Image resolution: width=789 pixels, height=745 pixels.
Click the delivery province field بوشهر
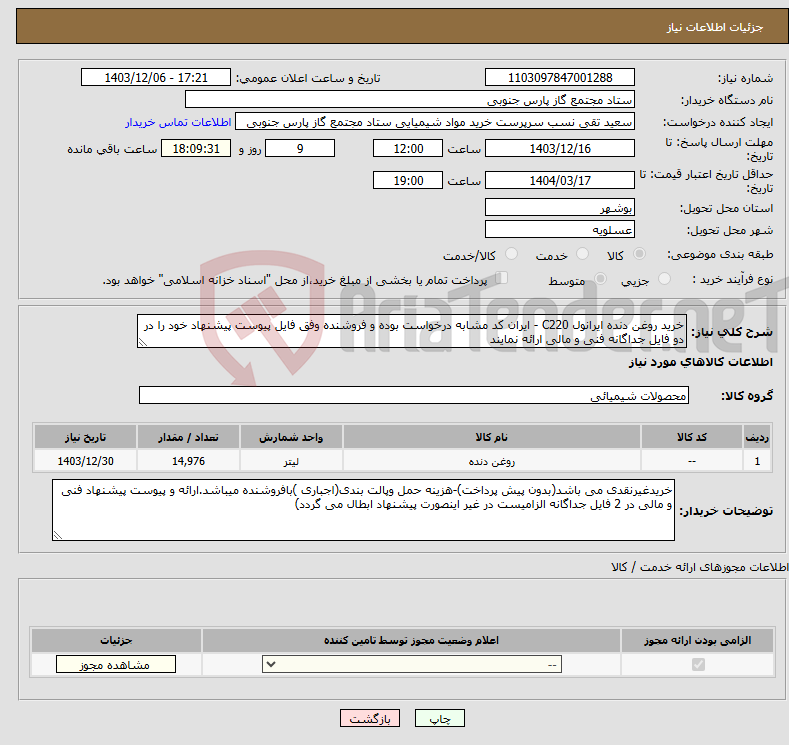(560, 207)
